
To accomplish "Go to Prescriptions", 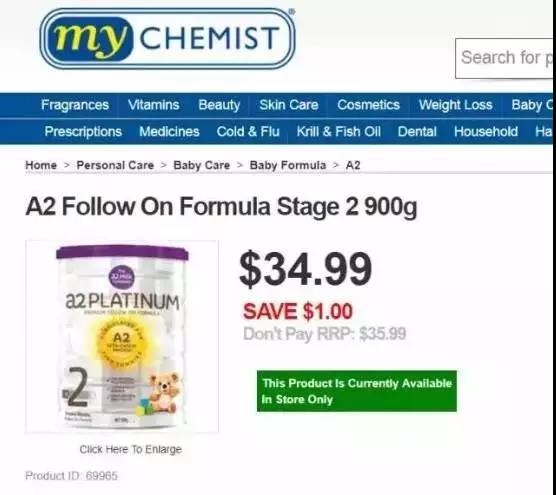I will [83, 132].
